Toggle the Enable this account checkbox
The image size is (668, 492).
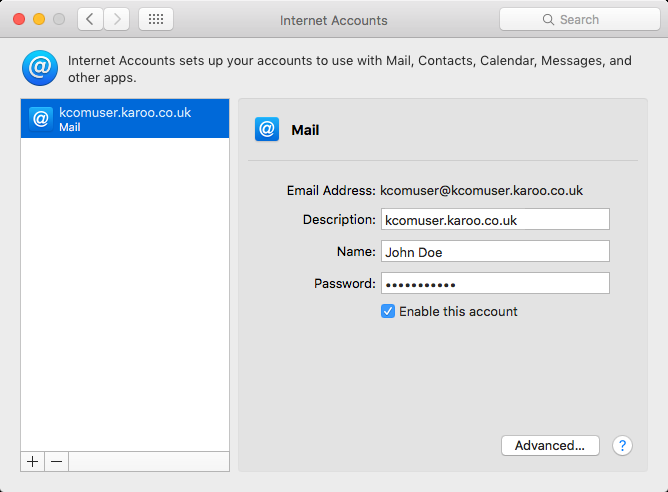tap(388, 311)
